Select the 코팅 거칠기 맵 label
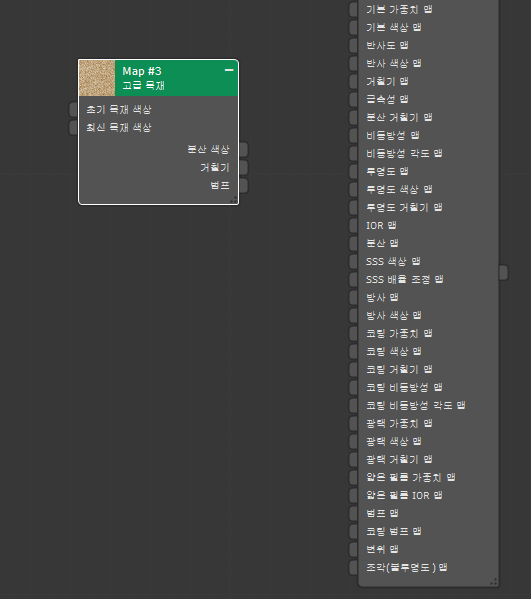The height and width of the screenshot is (599, 531). (399, 369)
